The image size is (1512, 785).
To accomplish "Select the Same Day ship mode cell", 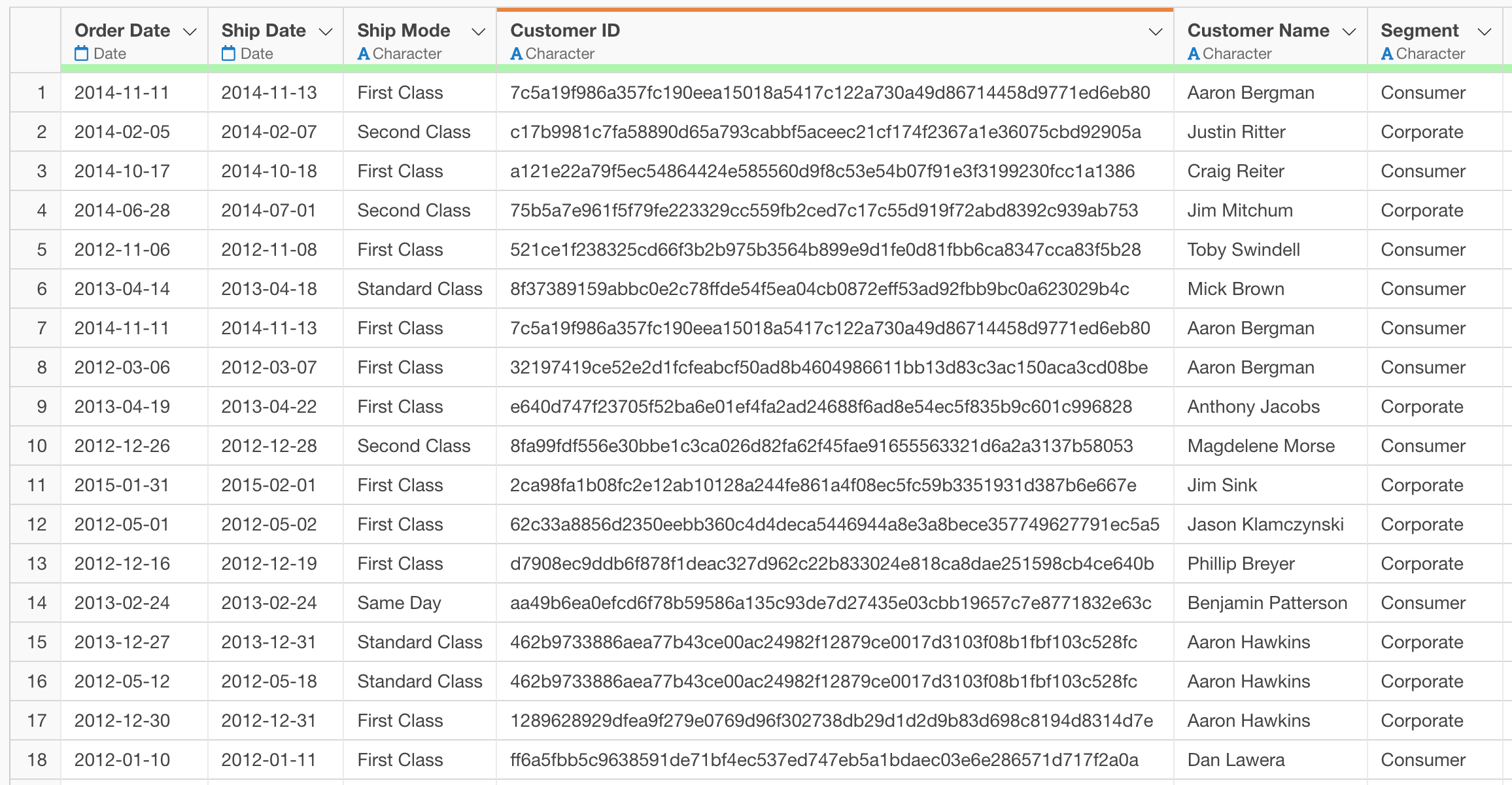I will tap(399, 603).
